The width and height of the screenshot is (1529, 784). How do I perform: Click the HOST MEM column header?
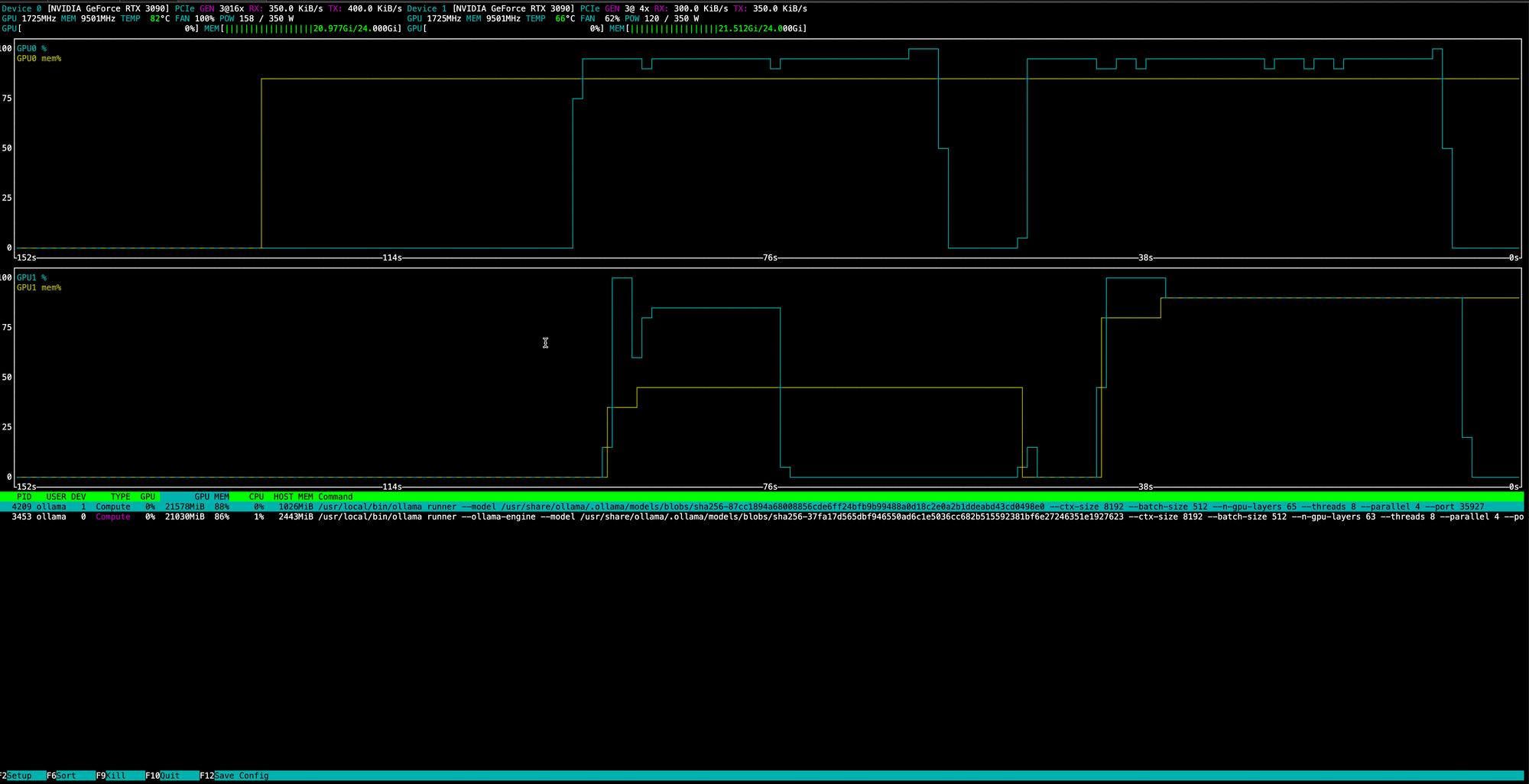[293, 497]
